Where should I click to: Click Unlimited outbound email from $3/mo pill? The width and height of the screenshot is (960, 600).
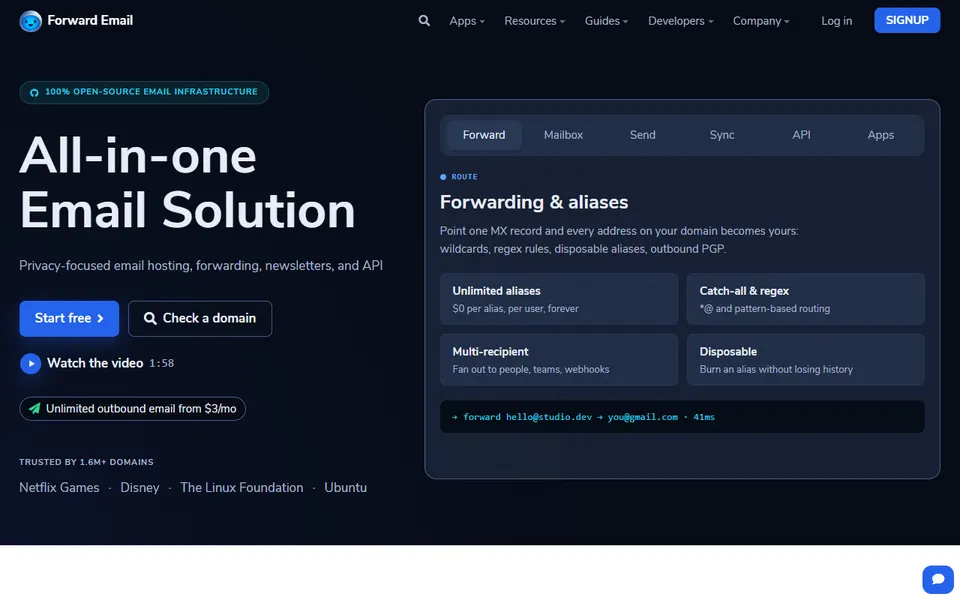click(132, 408)
